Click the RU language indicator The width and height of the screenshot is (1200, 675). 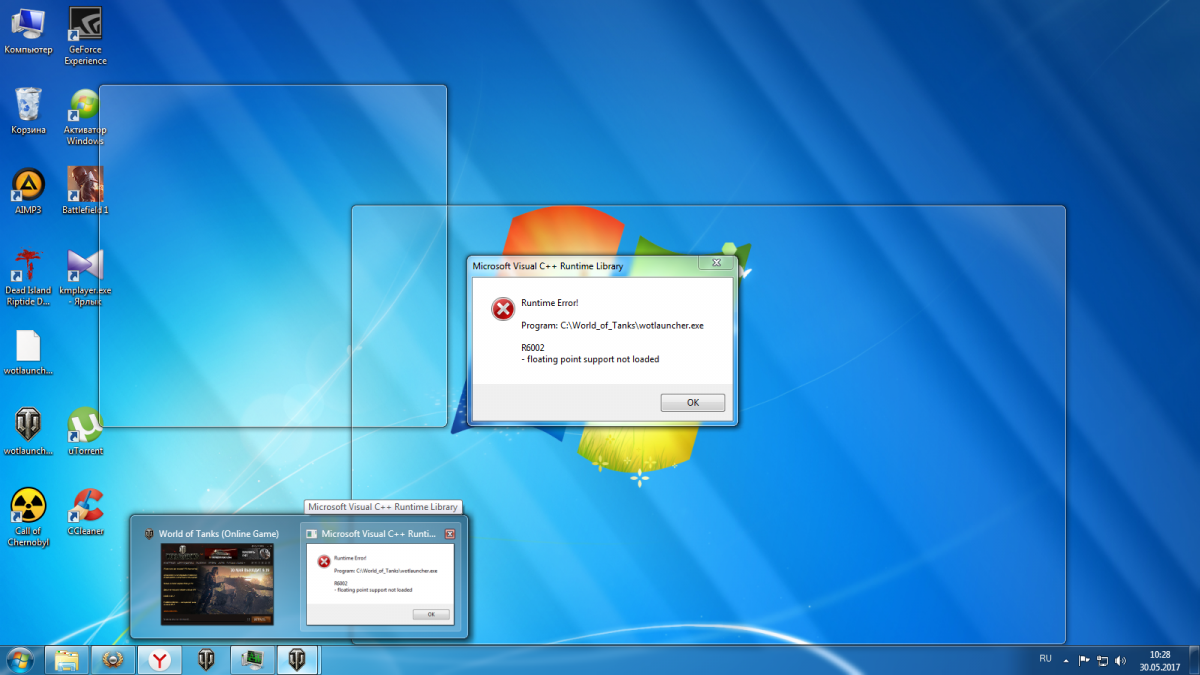(1045, 658)
